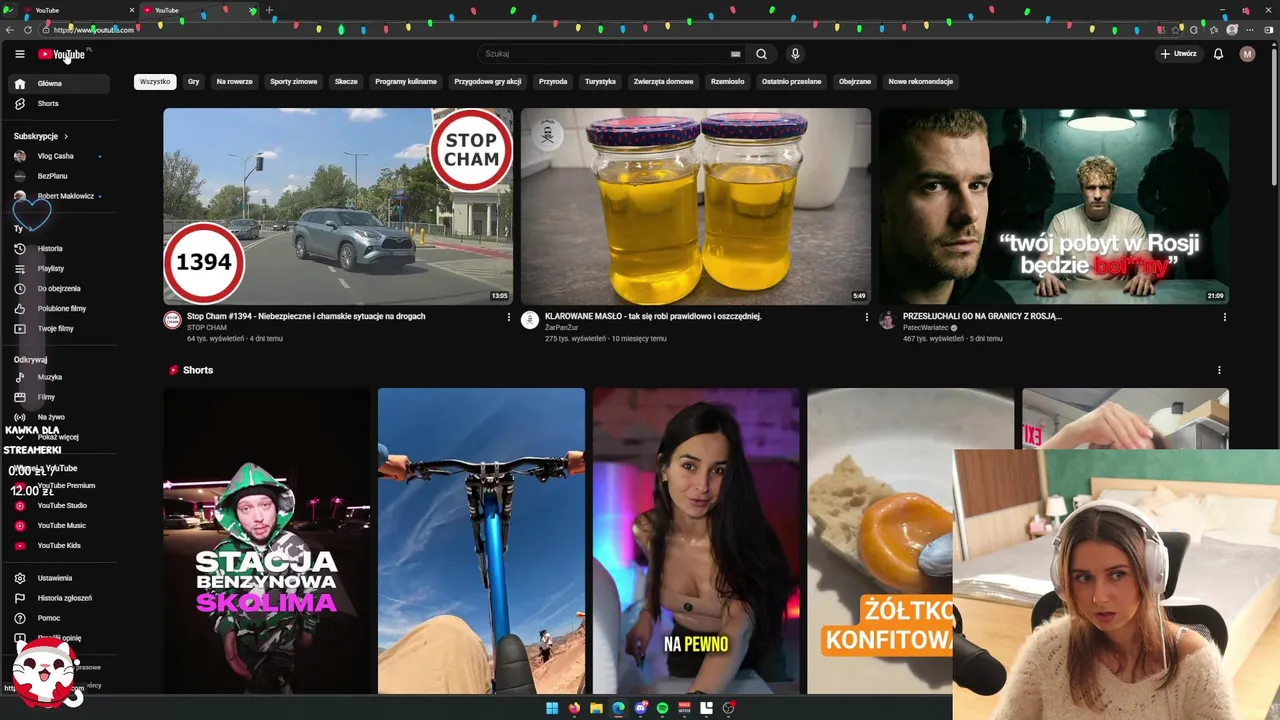1280x720 pixels.
Task: Open Pomoc help
Action: (58, 618)
